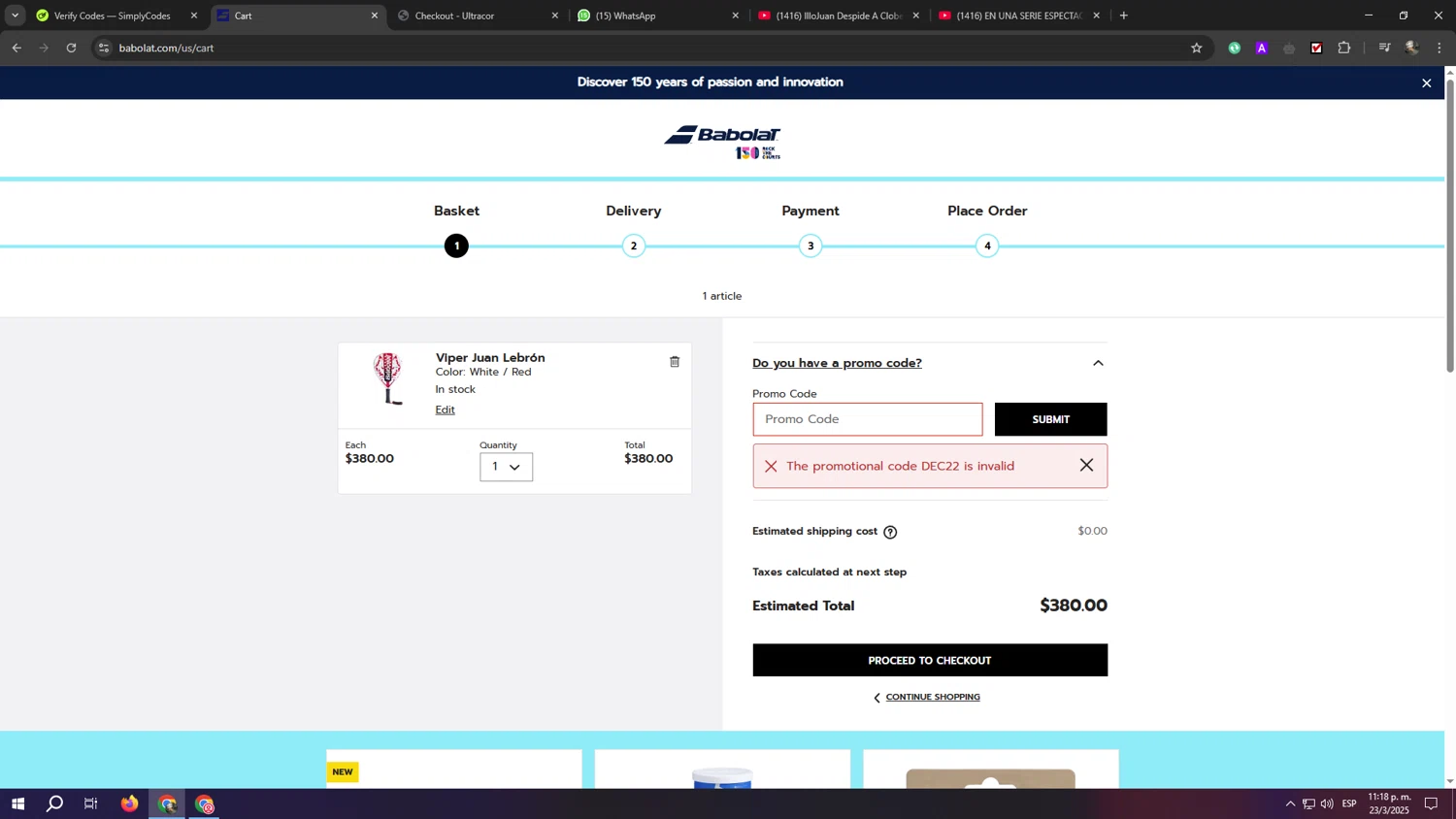Open Task View on taskbar
Image resolution: width=1456 pixels, height=819 pixels.
(x=91, y=803)
